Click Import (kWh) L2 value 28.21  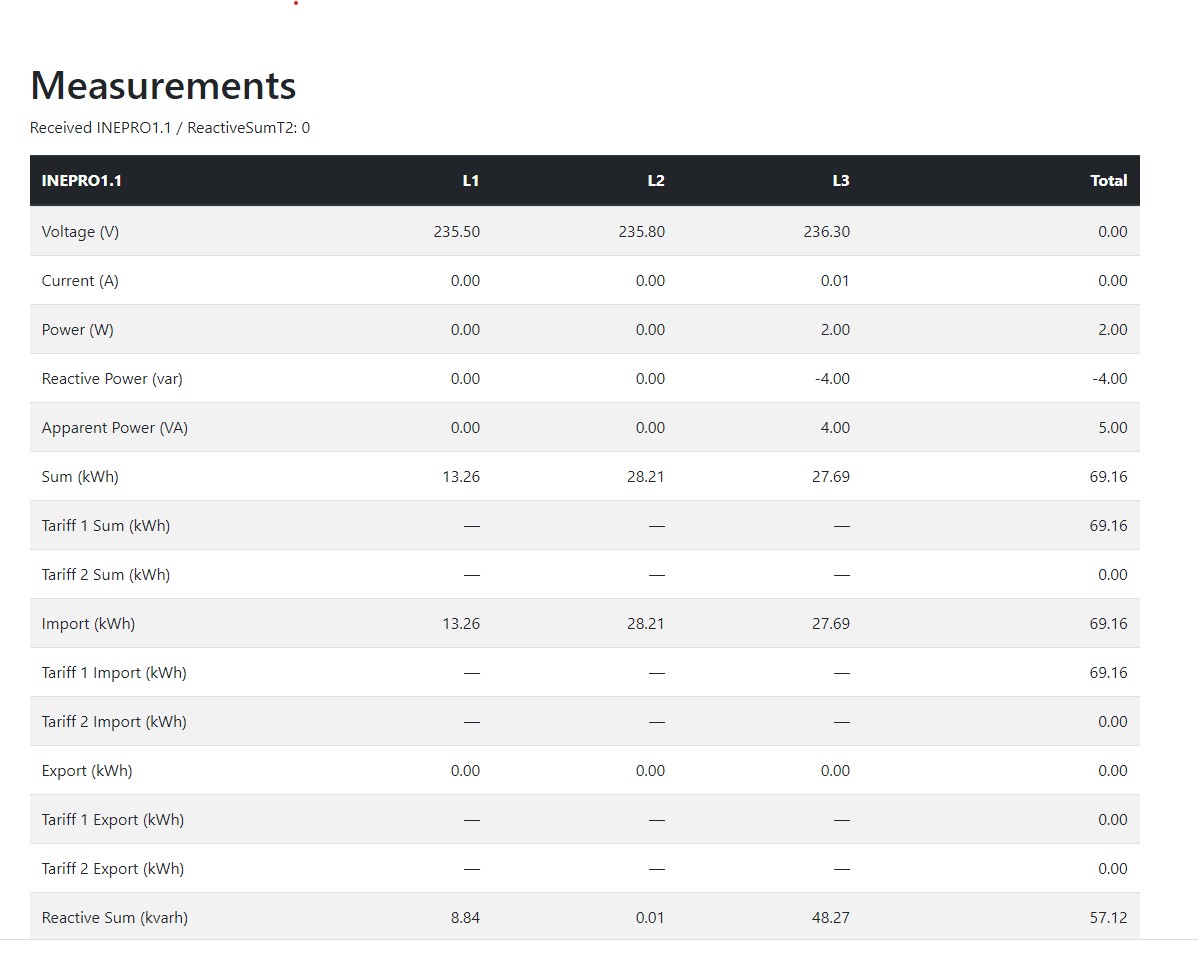646,623
